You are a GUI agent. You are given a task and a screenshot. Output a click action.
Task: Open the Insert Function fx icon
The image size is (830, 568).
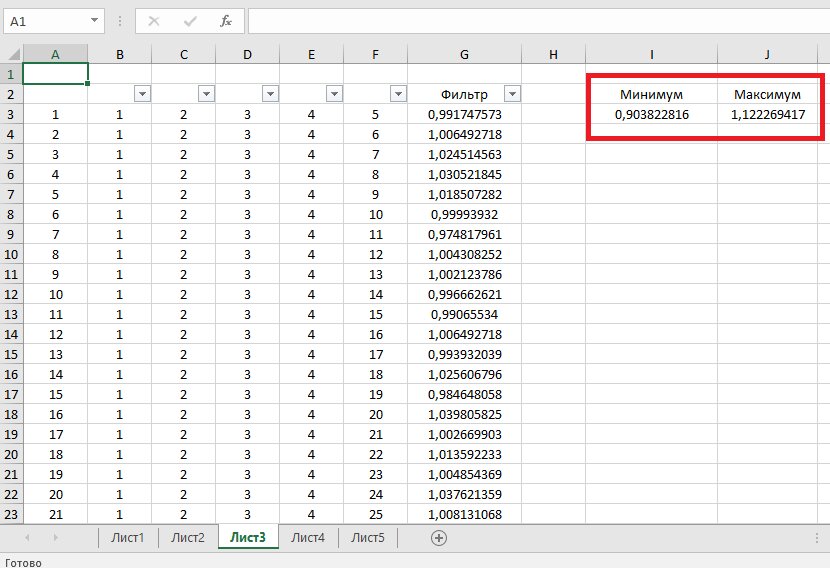pos(226,21)
